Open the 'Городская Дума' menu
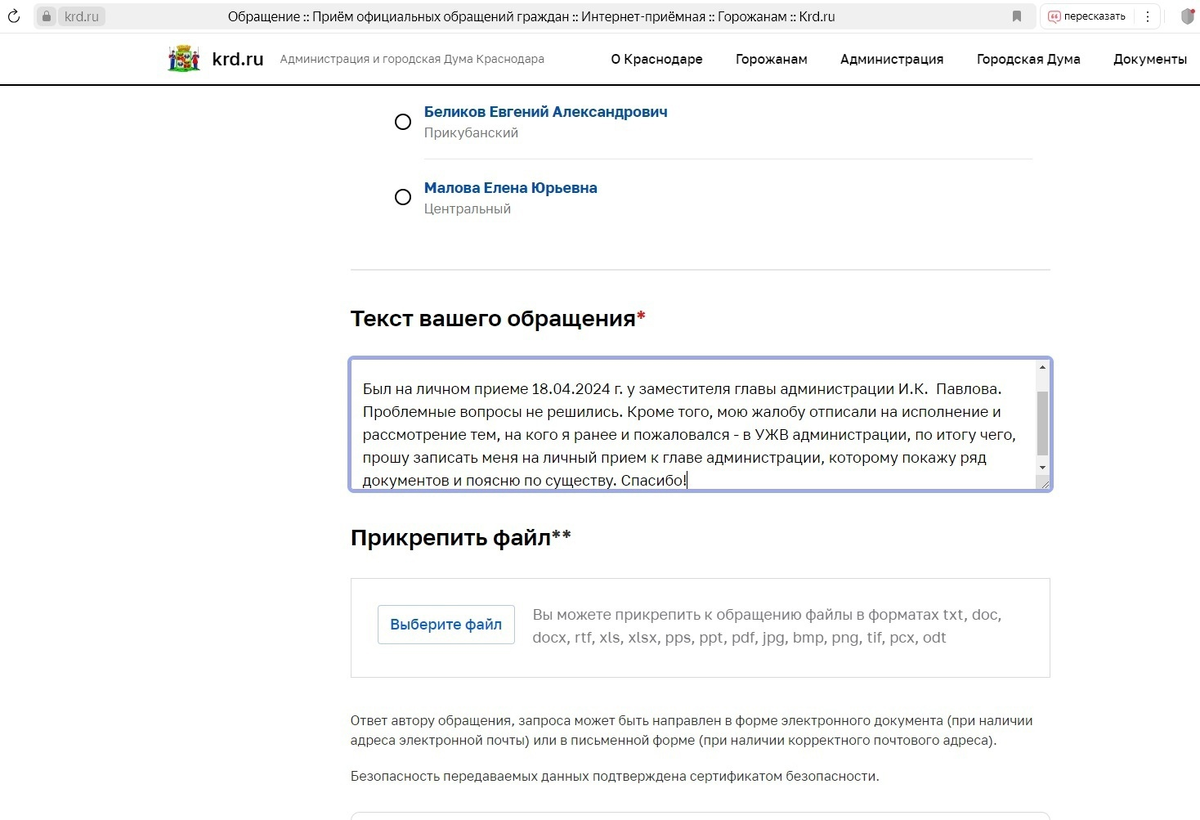The height and width of the screenshot is (820, 1200). pyautogui.click(x=1028, y=59)
